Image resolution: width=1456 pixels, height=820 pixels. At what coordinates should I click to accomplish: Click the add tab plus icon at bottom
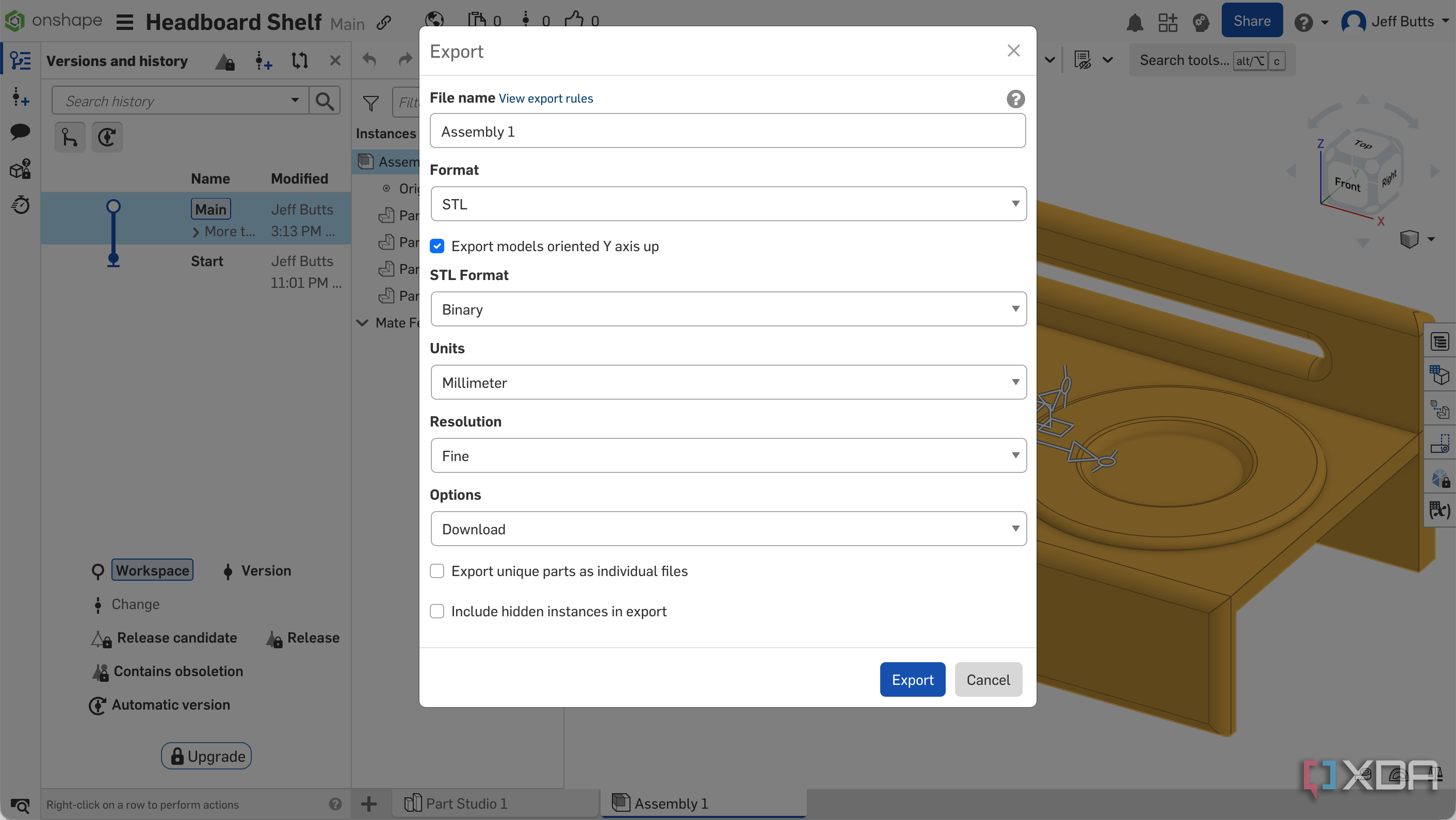pyautogui.click(x=368, y=803)
